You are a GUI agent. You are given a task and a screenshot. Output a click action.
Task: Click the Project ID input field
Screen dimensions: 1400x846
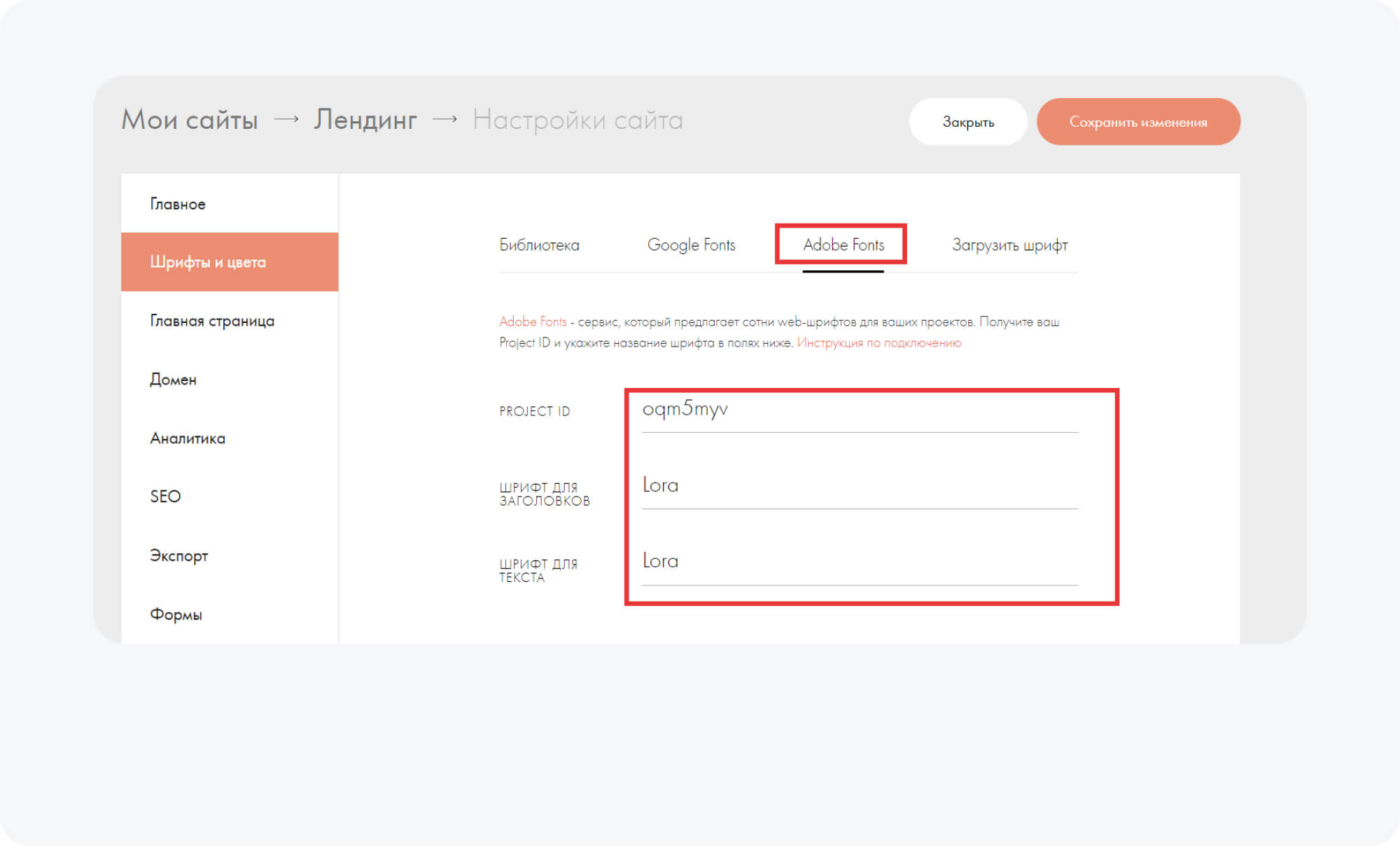coord(859,410)
